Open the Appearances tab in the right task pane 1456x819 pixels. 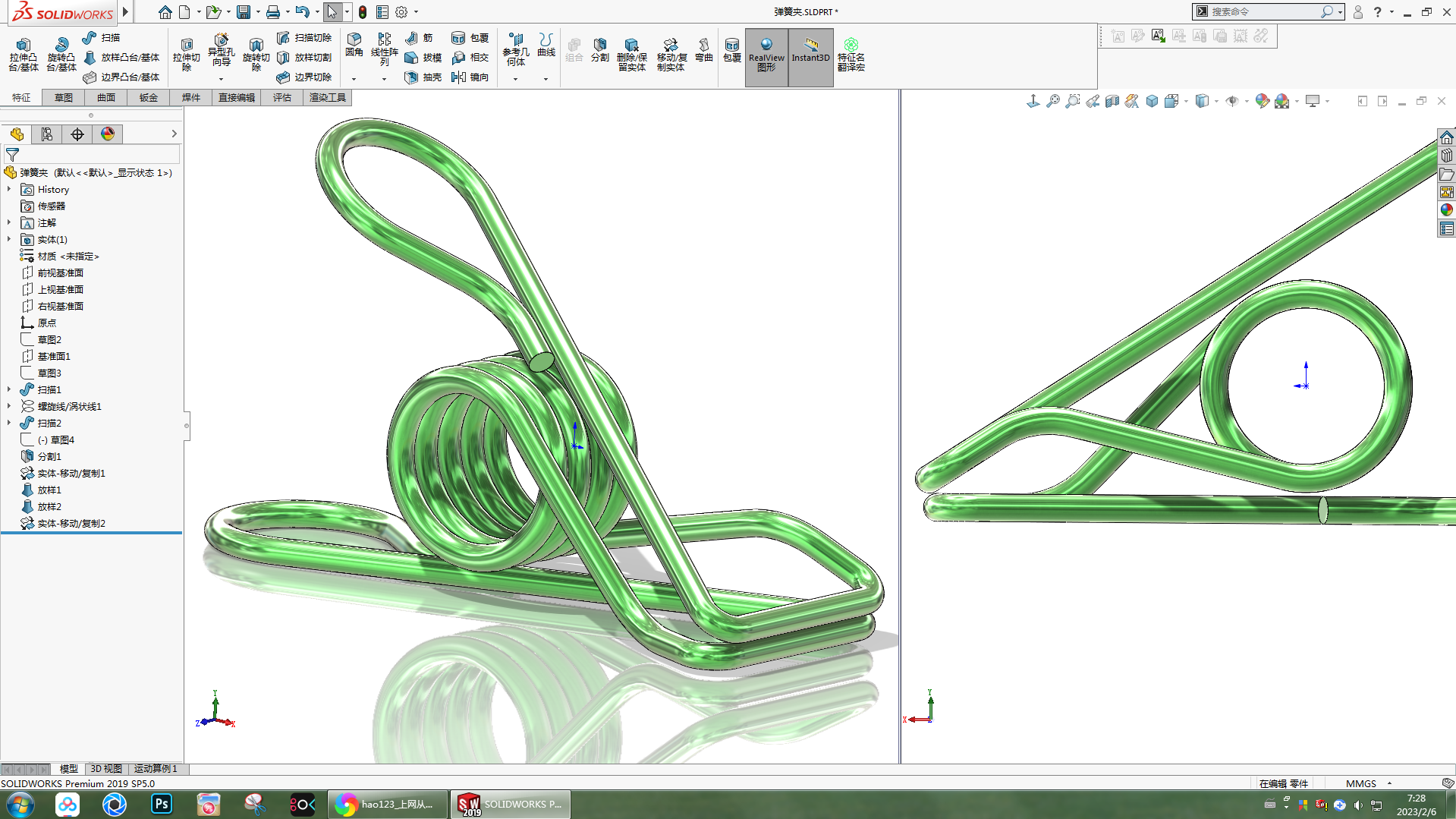point(1446,209)
